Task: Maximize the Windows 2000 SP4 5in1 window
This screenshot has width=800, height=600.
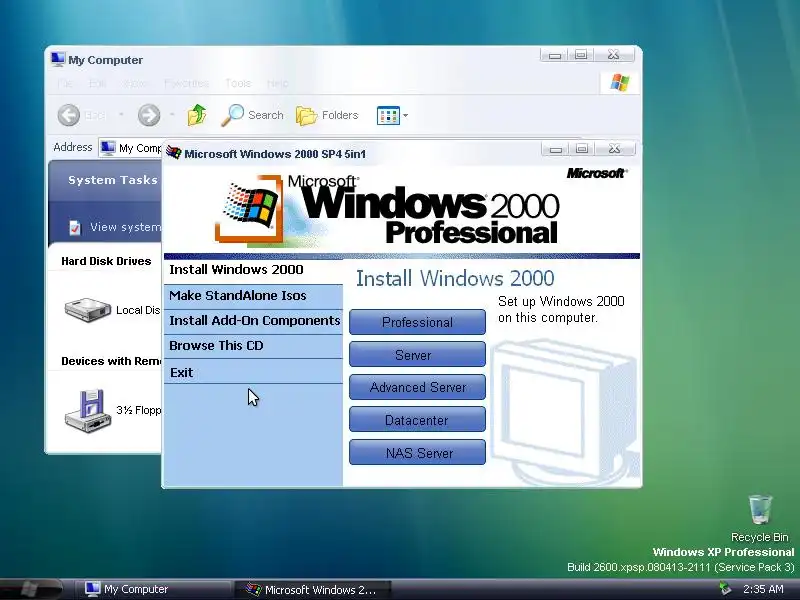Action: [x=582, y=149]
